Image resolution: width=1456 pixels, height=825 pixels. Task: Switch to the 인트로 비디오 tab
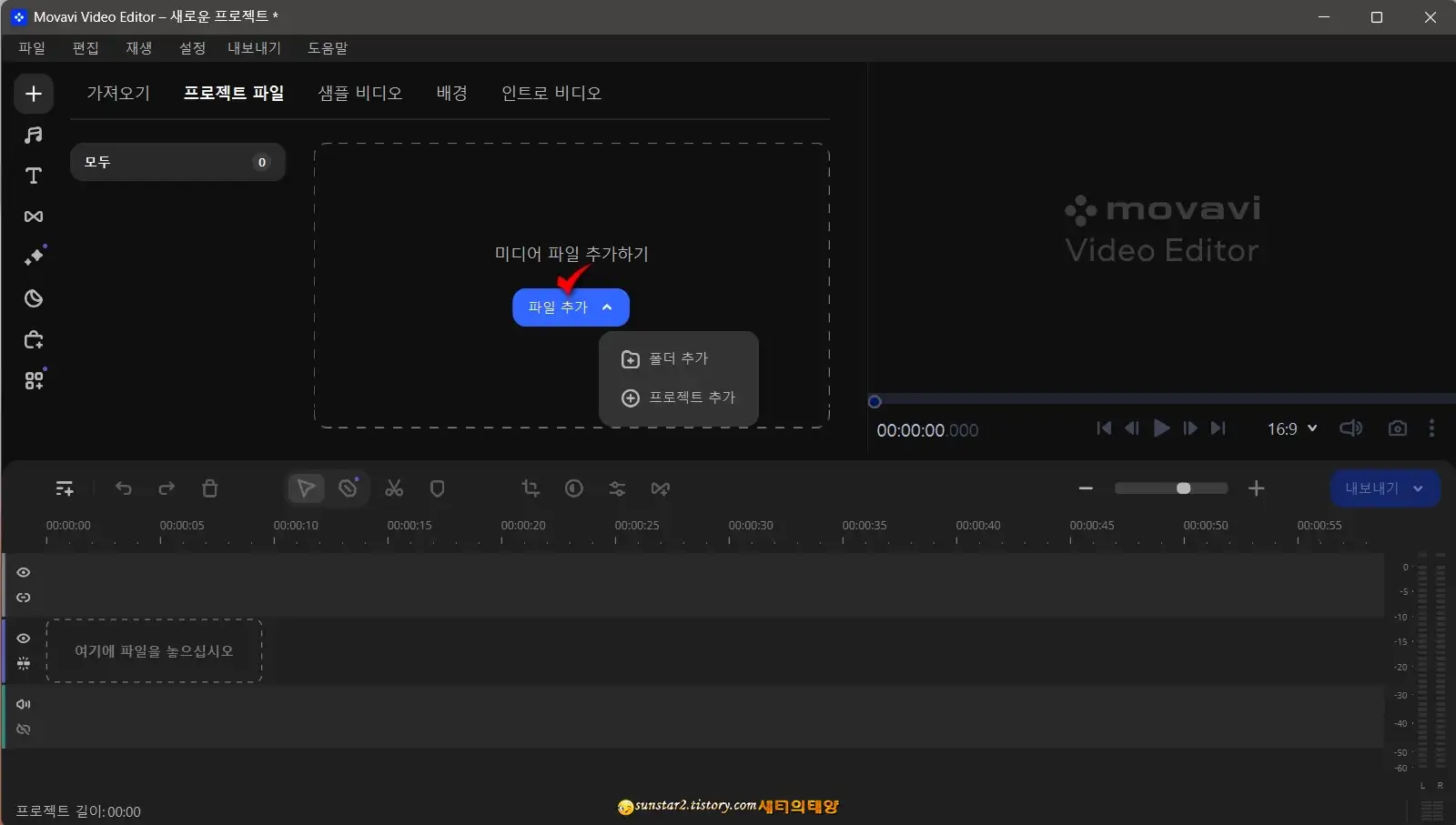pos(551,93)
